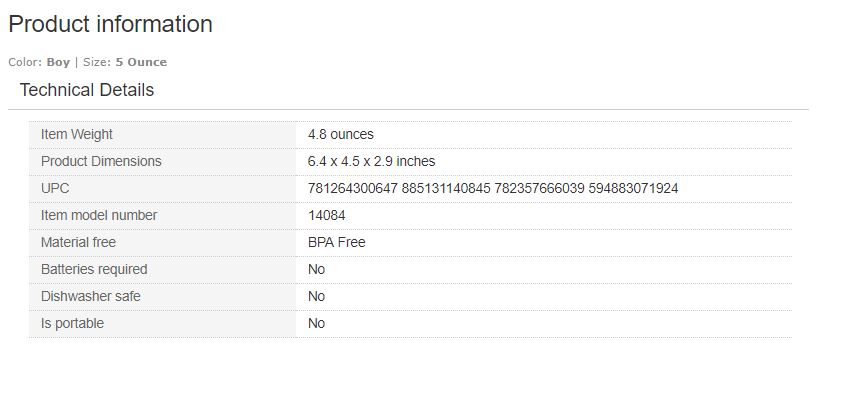Click the UPC number 781264300647
The width and height of the screenshot is (846, 400).
(x=352, y=188)
